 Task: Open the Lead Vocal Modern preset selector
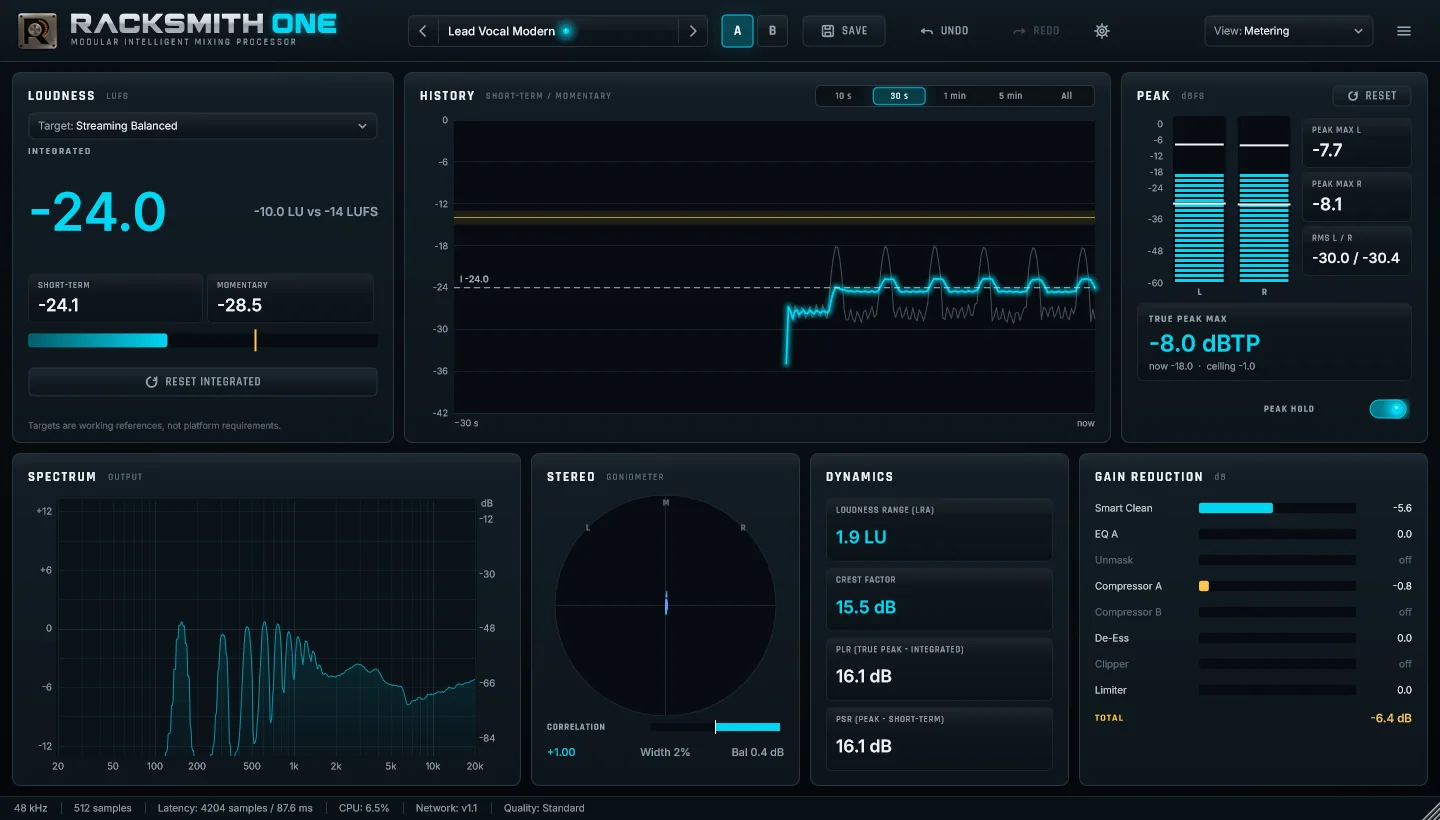(557, 31)
